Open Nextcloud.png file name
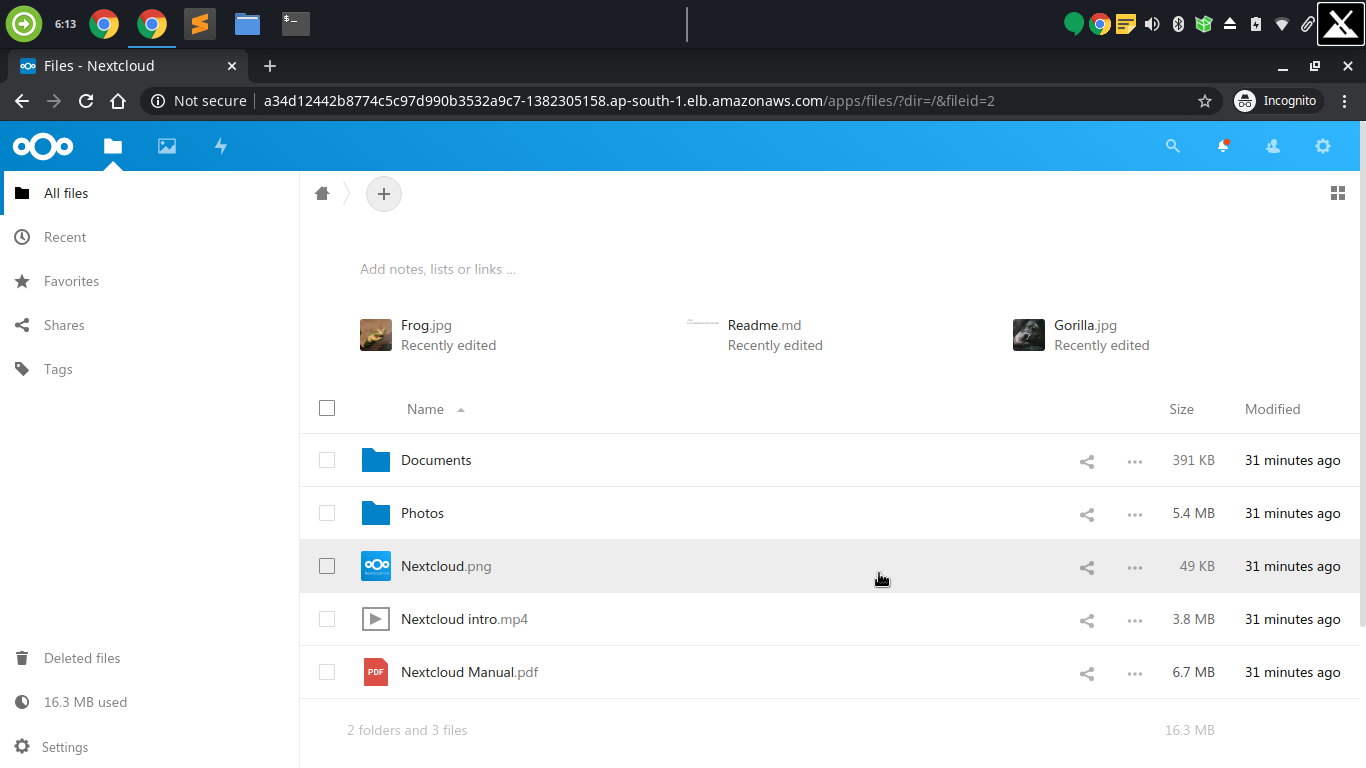This screenshot has height=768, width=1366. [x=446, y=566]
